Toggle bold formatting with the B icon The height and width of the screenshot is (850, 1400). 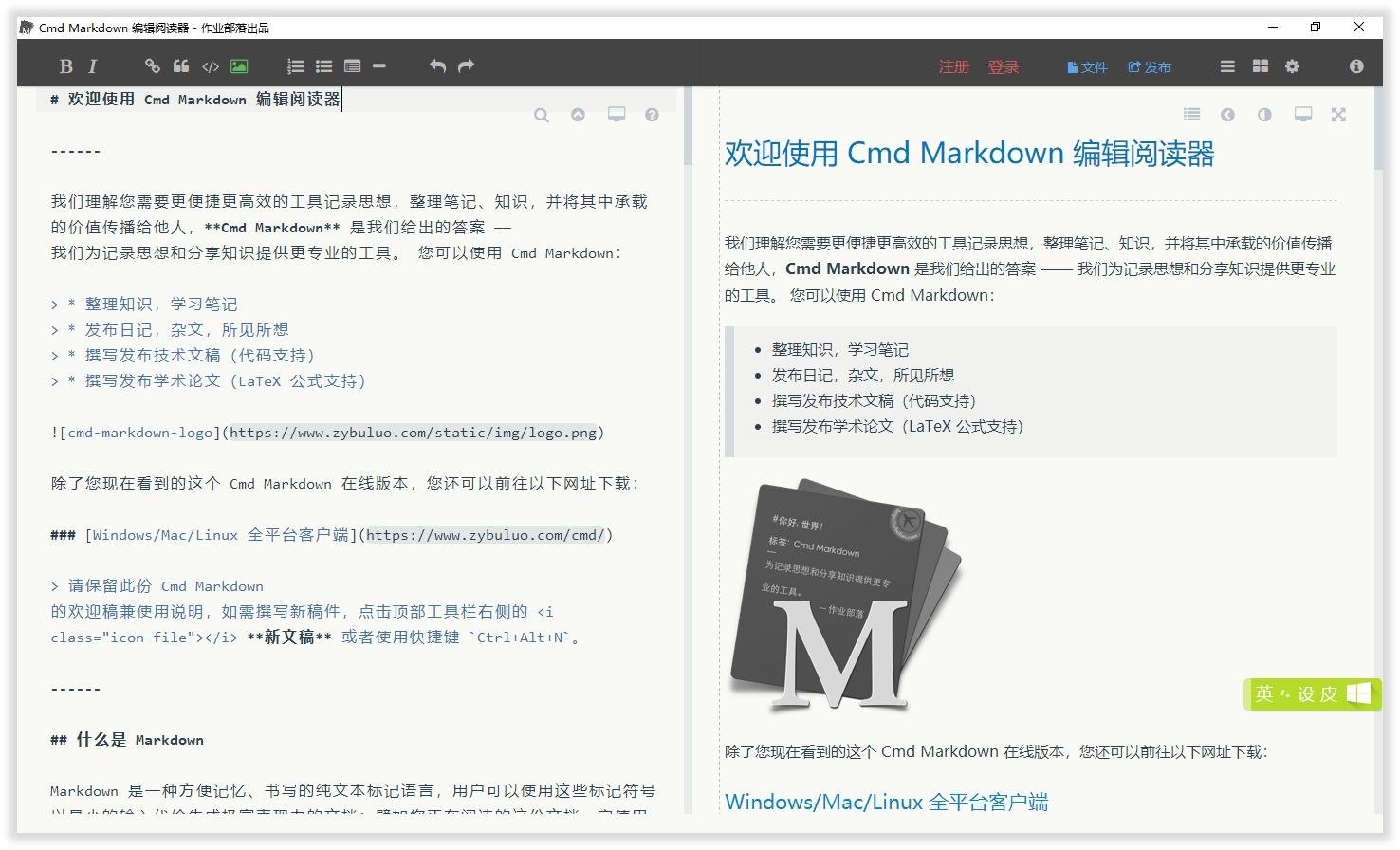point(66,65)
